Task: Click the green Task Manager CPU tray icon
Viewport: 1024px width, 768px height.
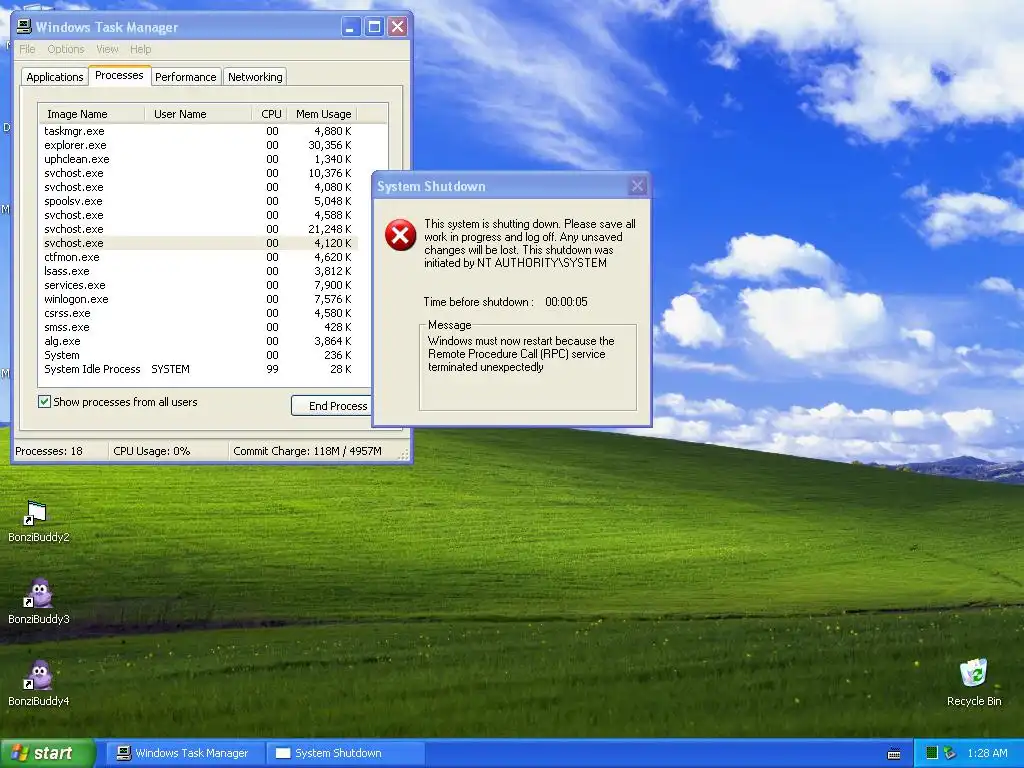Action: pyautogui.click(x=932, y=753)
